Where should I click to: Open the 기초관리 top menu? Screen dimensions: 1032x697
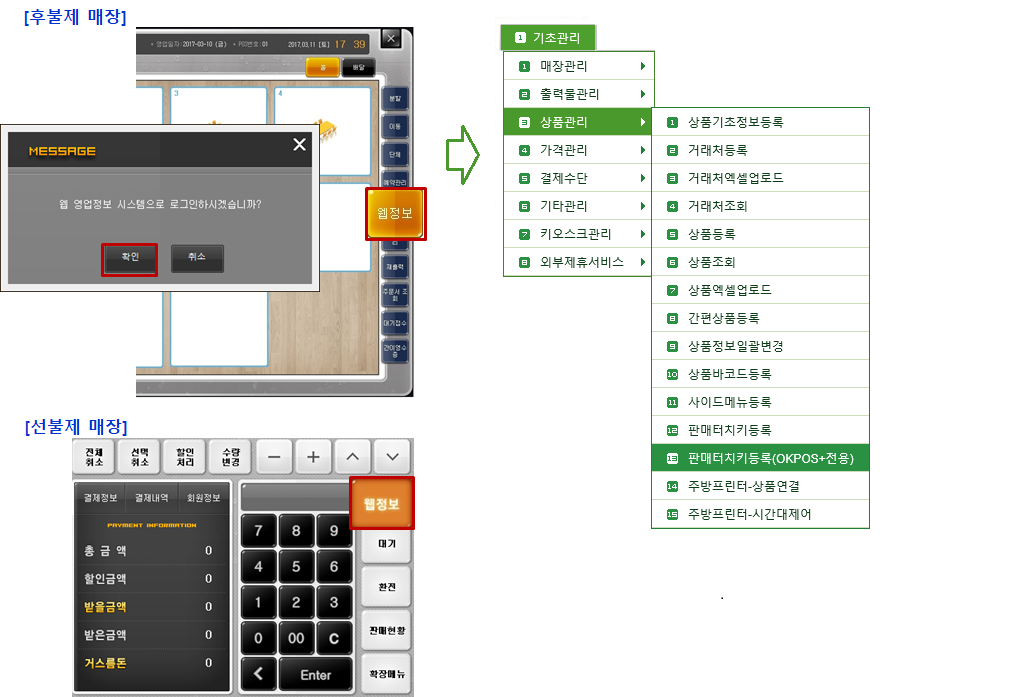(548, 38)
